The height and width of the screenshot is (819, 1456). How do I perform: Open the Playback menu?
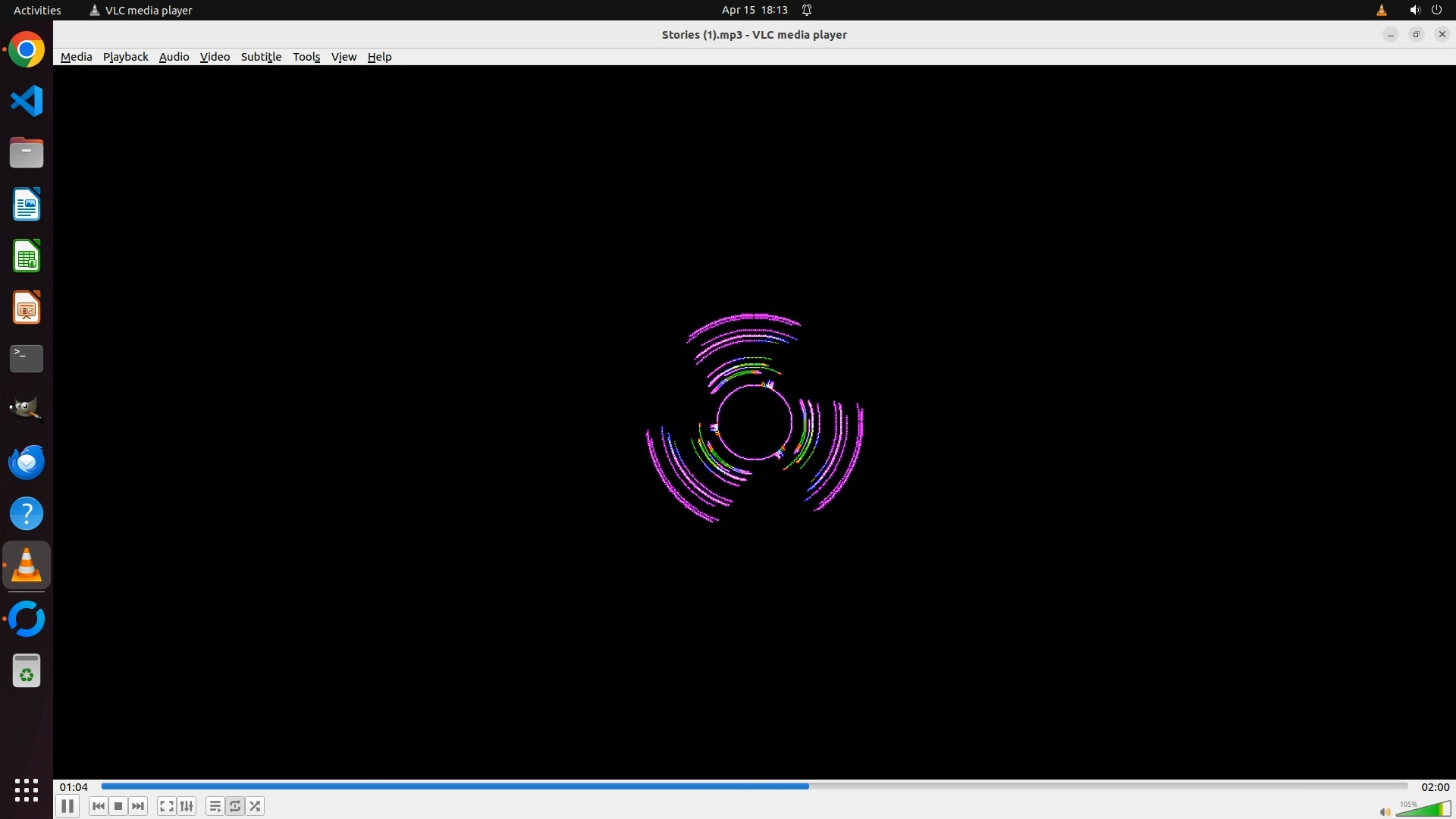point(125,57)
